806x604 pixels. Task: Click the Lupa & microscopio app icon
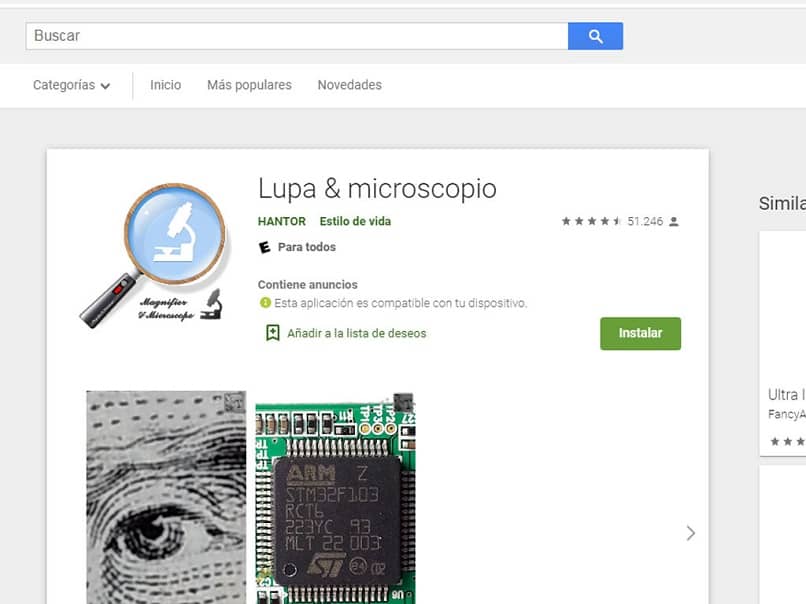(154, 255)
